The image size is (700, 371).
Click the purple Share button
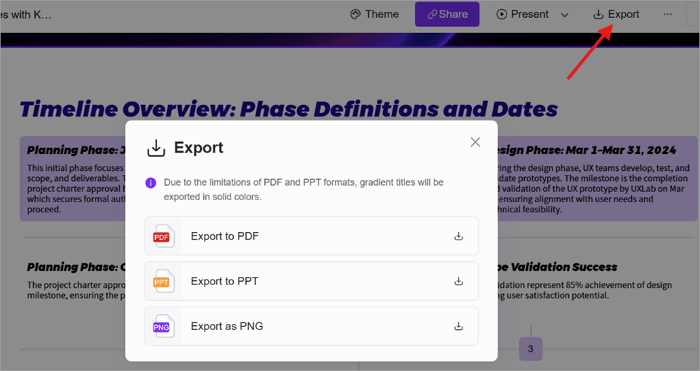(447, 14)
